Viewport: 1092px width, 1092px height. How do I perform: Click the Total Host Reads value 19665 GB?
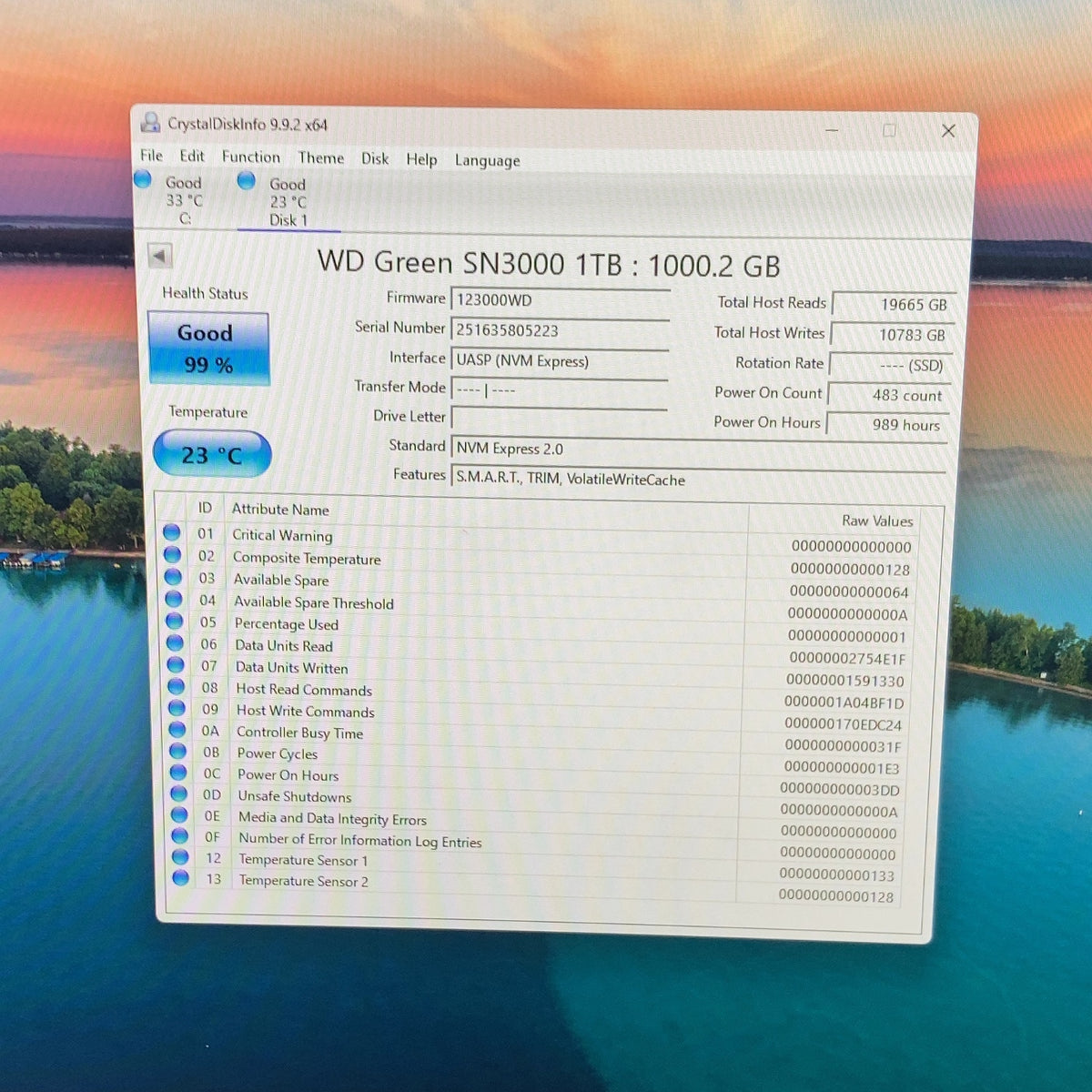(893, 305)
